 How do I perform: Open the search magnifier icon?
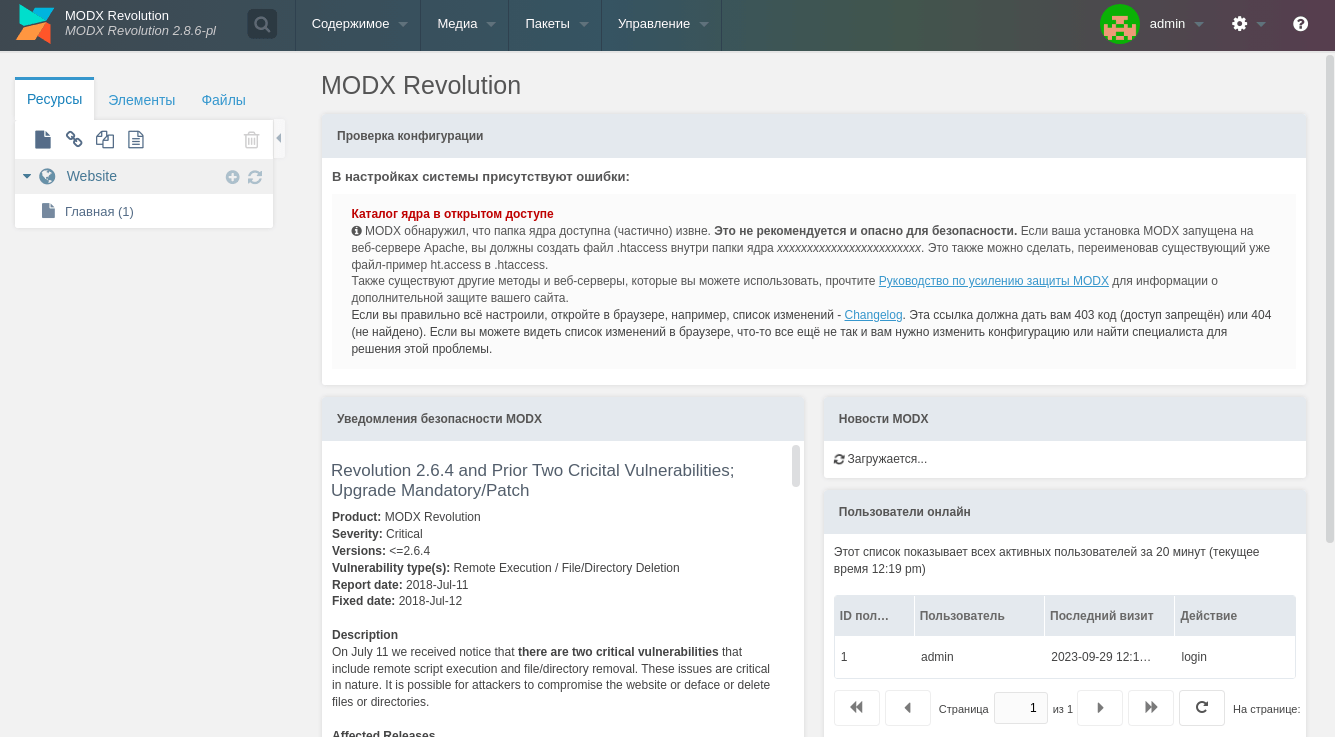tap(262, 24)
